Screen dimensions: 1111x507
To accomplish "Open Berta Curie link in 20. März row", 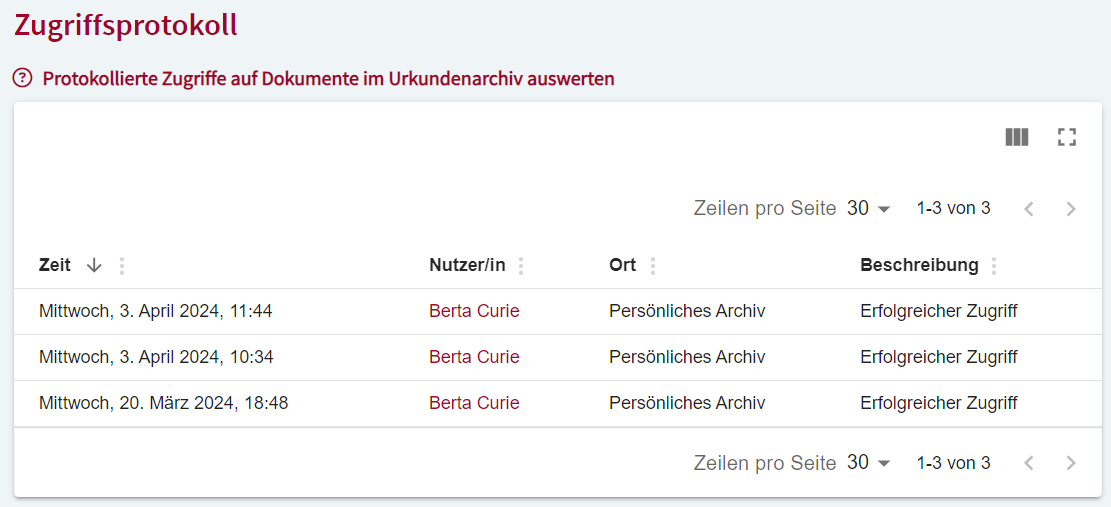I will pyautogui.click(x=474, y=403).
